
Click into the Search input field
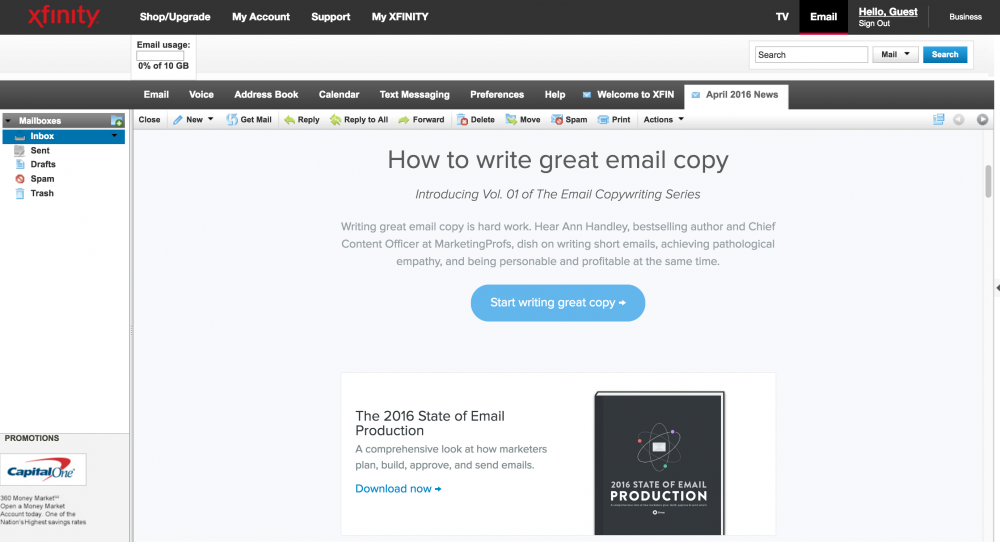click(811, 55)
